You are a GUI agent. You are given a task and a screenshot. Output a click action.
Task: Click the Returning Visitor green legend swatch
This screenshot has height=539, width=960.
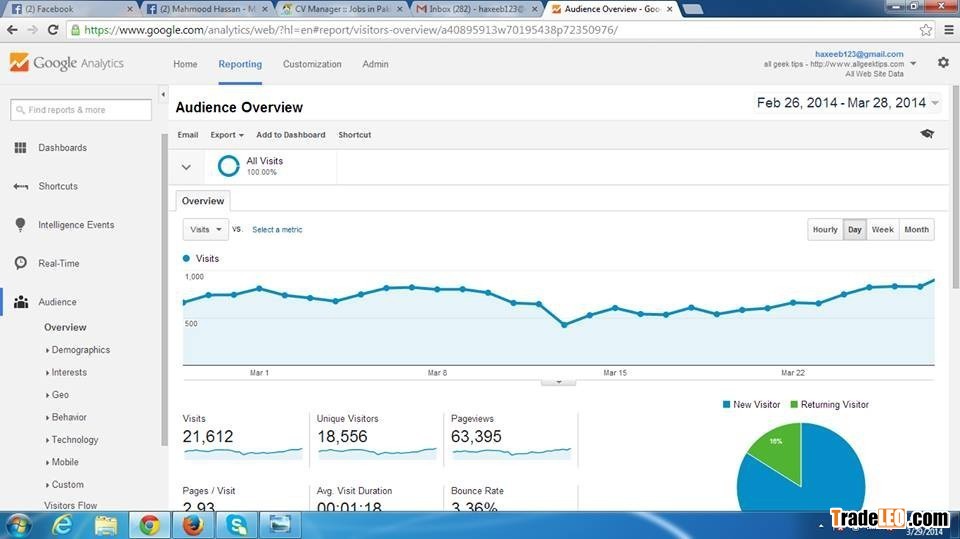(794, 404)
